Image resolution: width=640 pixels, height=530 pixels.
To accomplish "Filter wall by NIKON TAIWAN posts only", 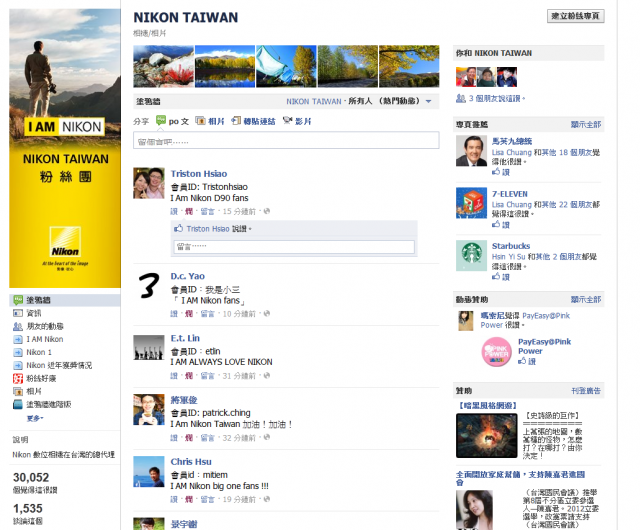I will [313, 101].
